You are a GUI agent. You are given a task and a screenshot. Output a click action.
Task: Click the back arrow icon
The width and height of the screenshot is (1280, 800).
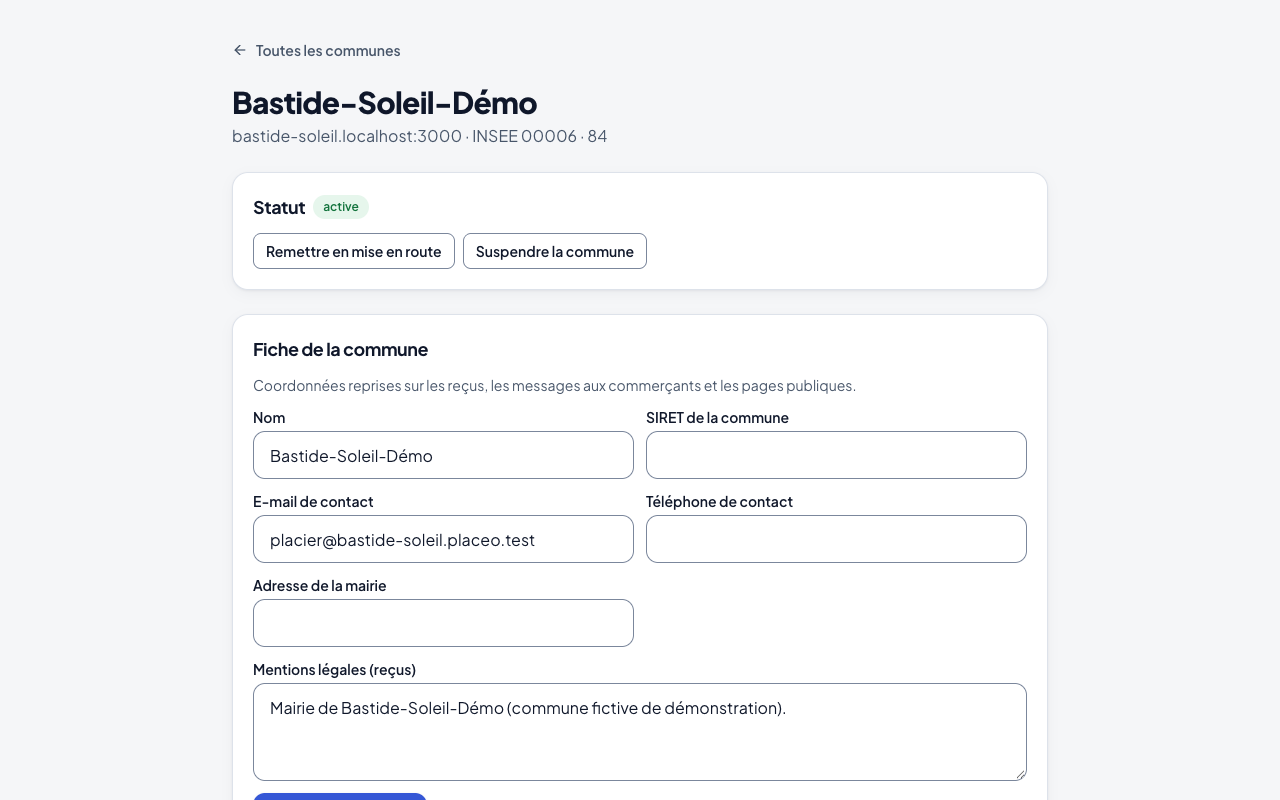(240, 50)
